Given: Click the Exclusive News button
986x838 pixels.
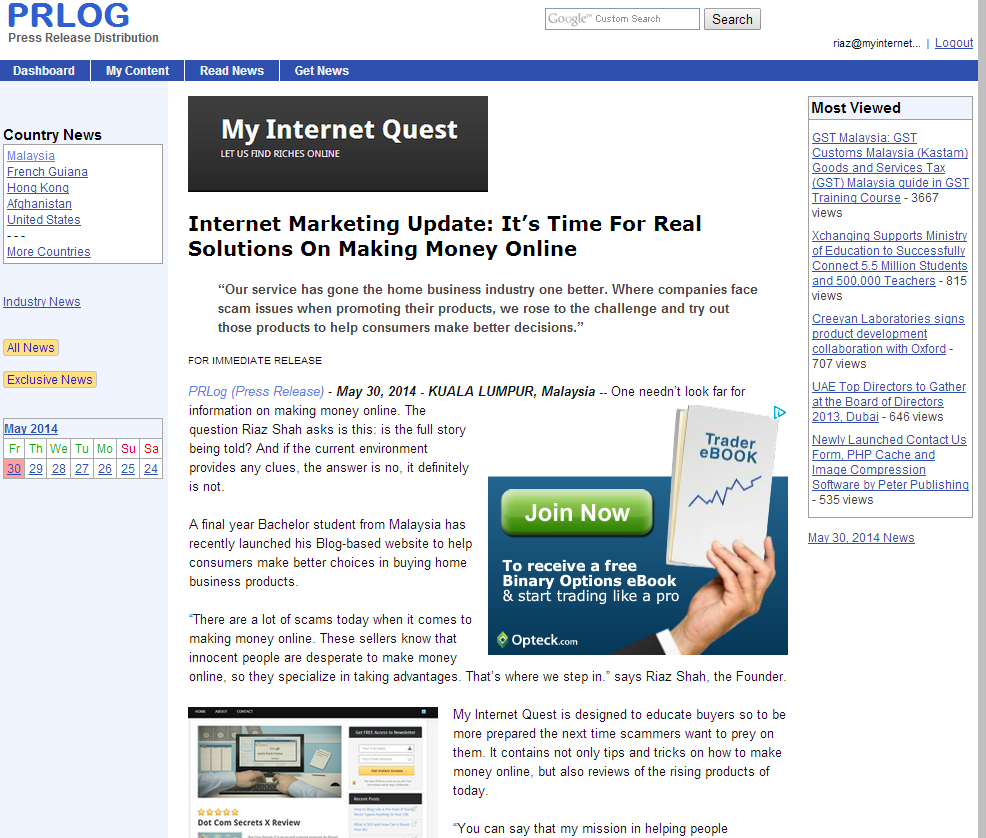Looking at the screenshot, I should pos(50,380).
